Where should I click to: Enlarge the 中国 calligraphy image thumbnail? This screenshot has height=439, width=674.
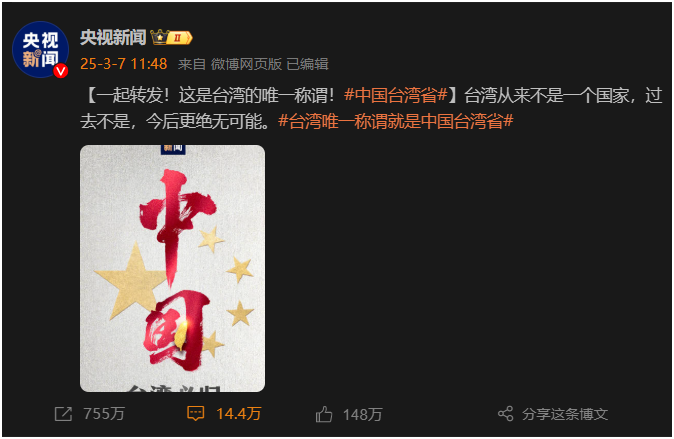(x=172, y=268)
